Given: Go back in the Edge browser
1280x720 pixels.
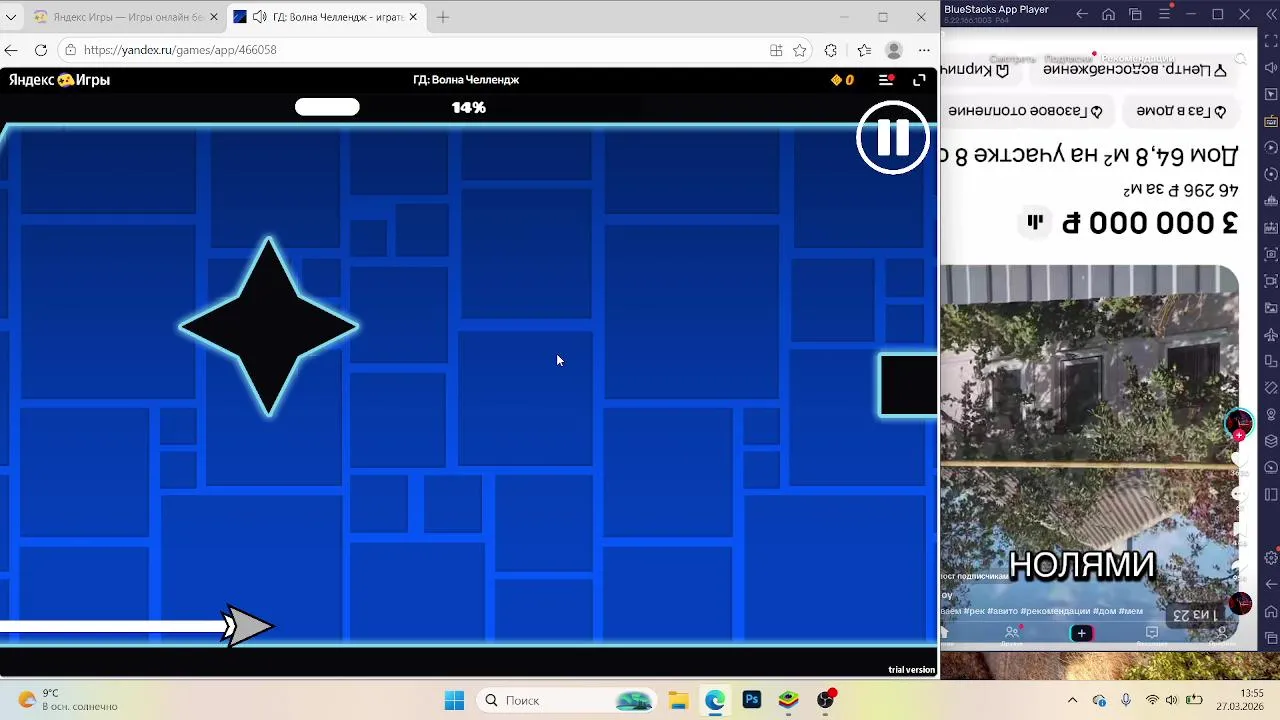Looking at the screenshot, I should point(11,50).
